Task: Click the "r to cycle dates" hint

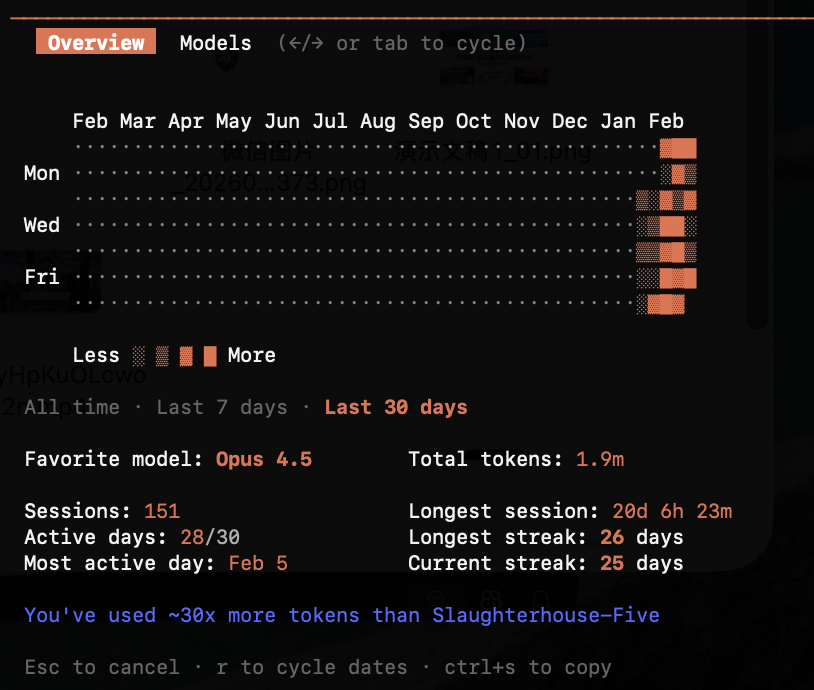Action: pyautogui.click(x=312, y=667)
